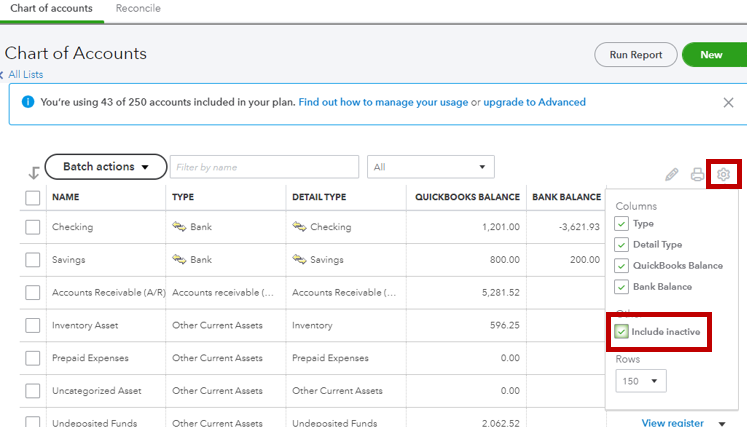Open the Batch actions dropdown

[106, 167]
